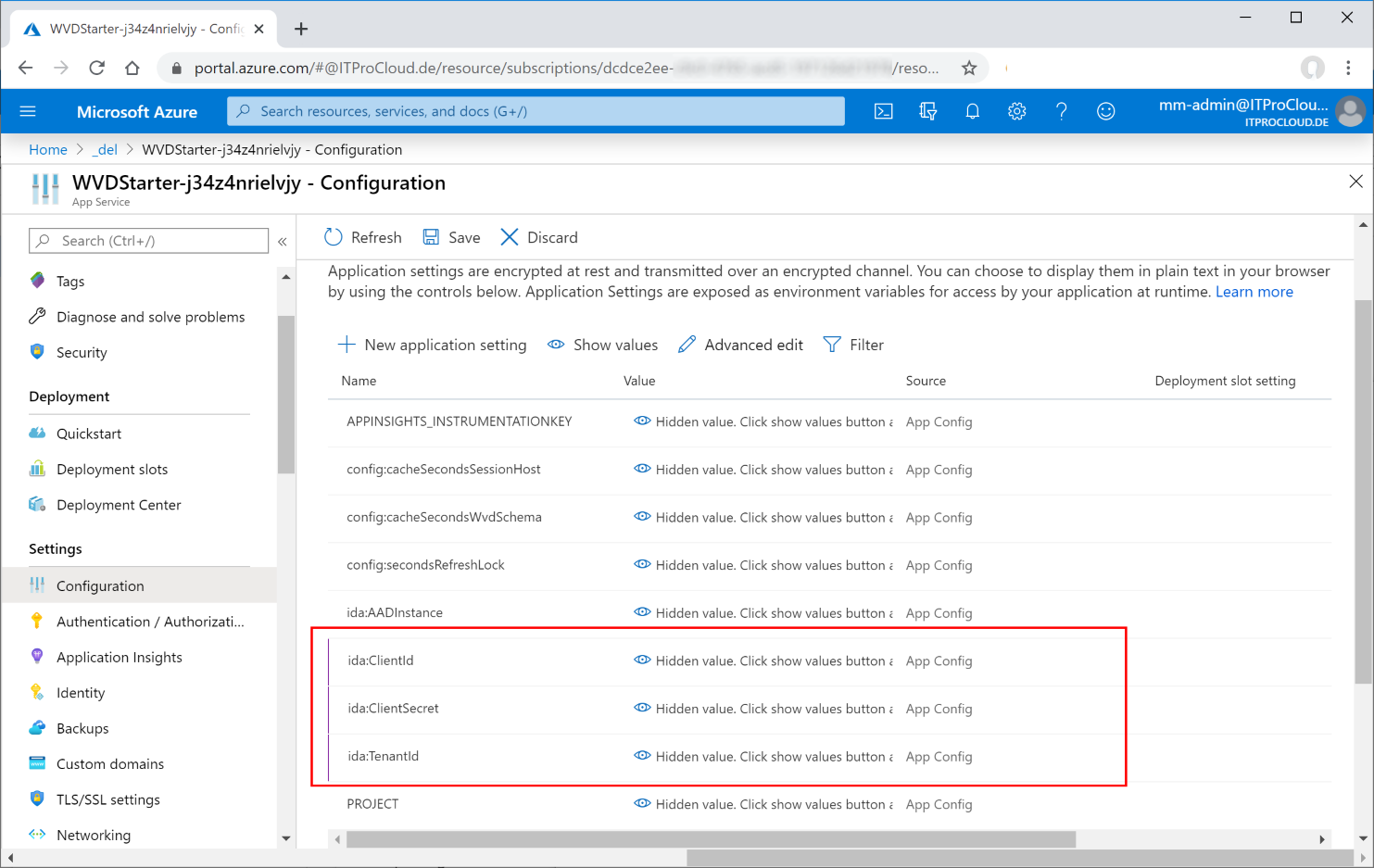Sort by the Name column header
Viewport: 1374px width, 868px height.
pyautogui.click(x=359, y=381)
